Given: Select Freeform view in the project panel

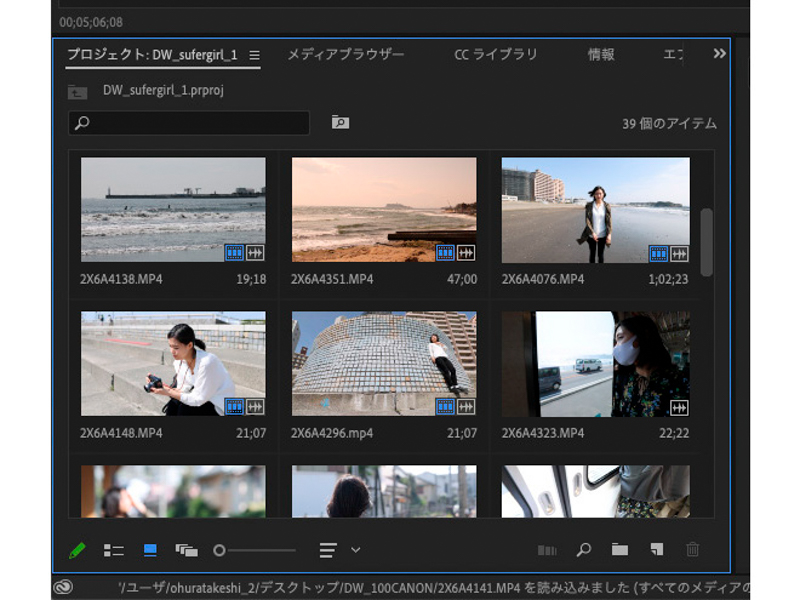Looking at the screenshot, I should [x=184, y=550].
